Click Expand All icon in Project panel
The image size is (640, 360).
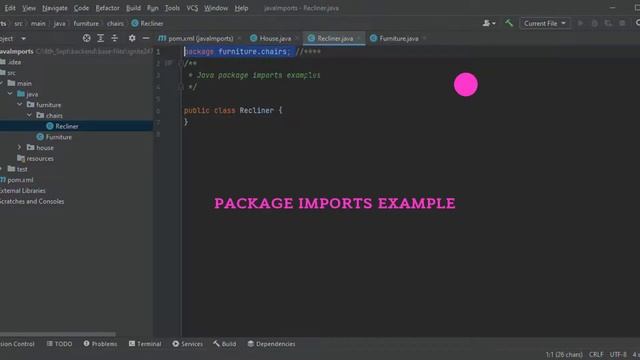[x=100, y=38]
